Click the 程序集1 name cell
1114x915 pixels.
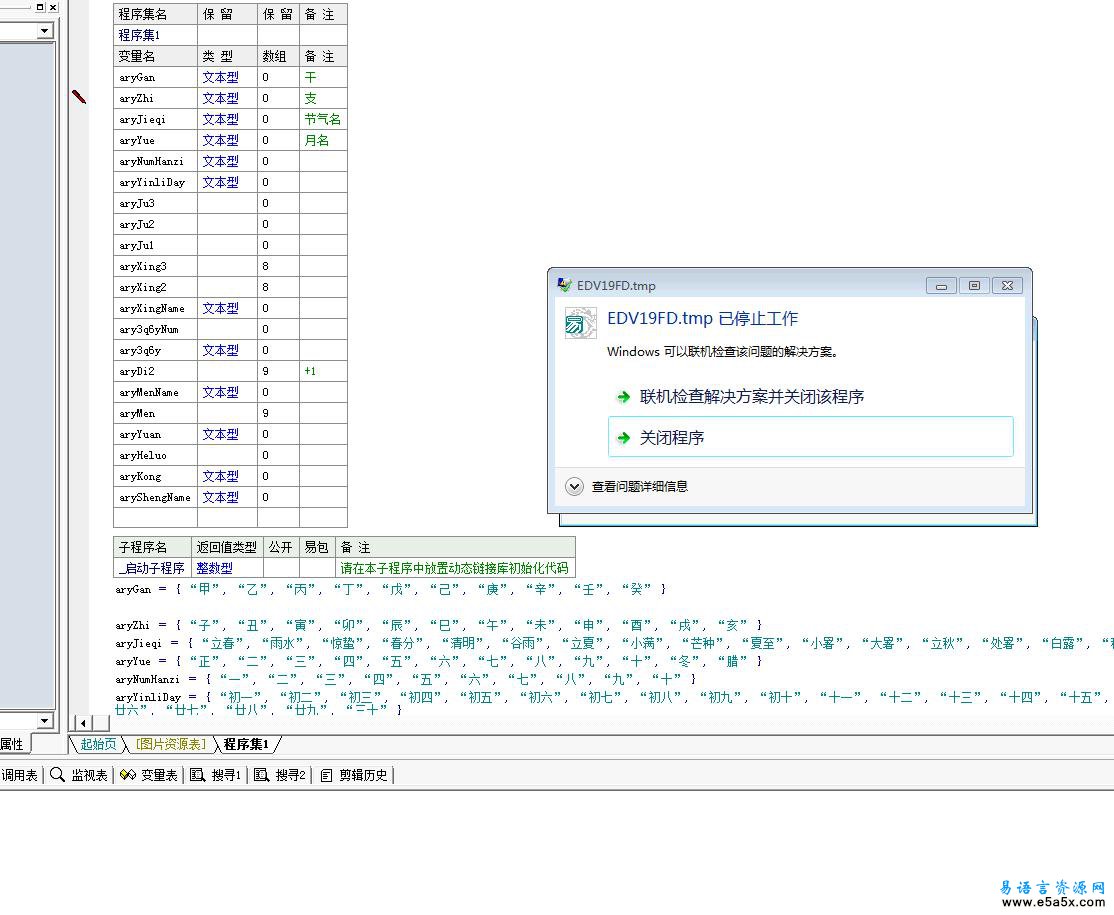156,35
